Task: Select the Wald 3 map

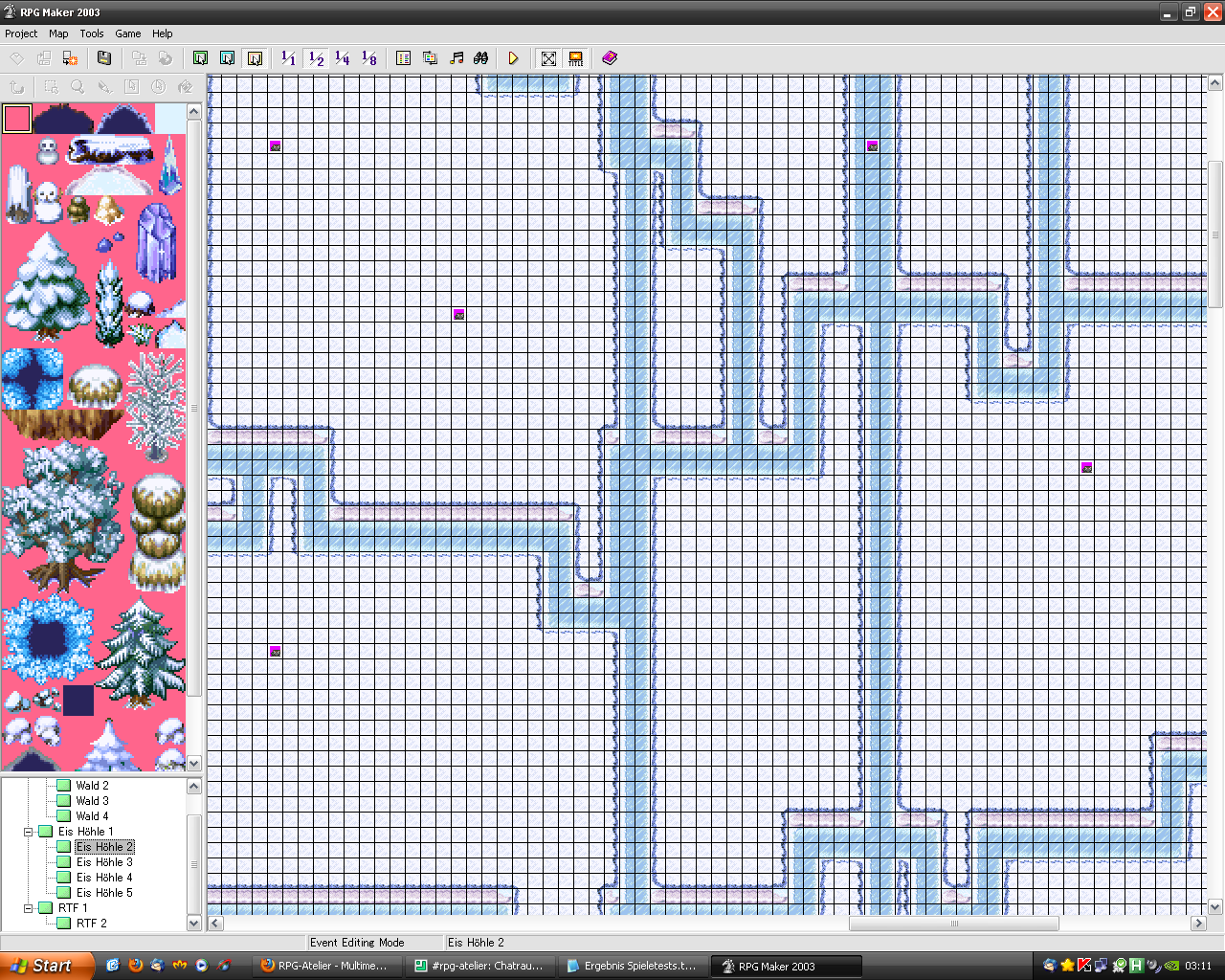Action: click(x=92, y=801)
